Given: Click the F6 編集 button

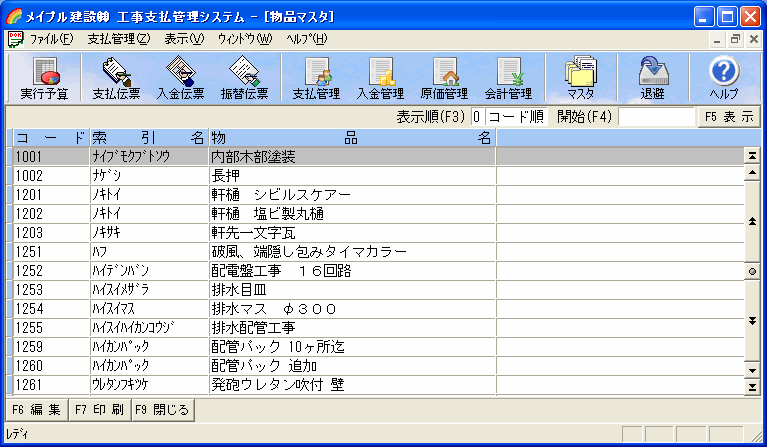Looking at the screenshot, I should pos(36,409).
